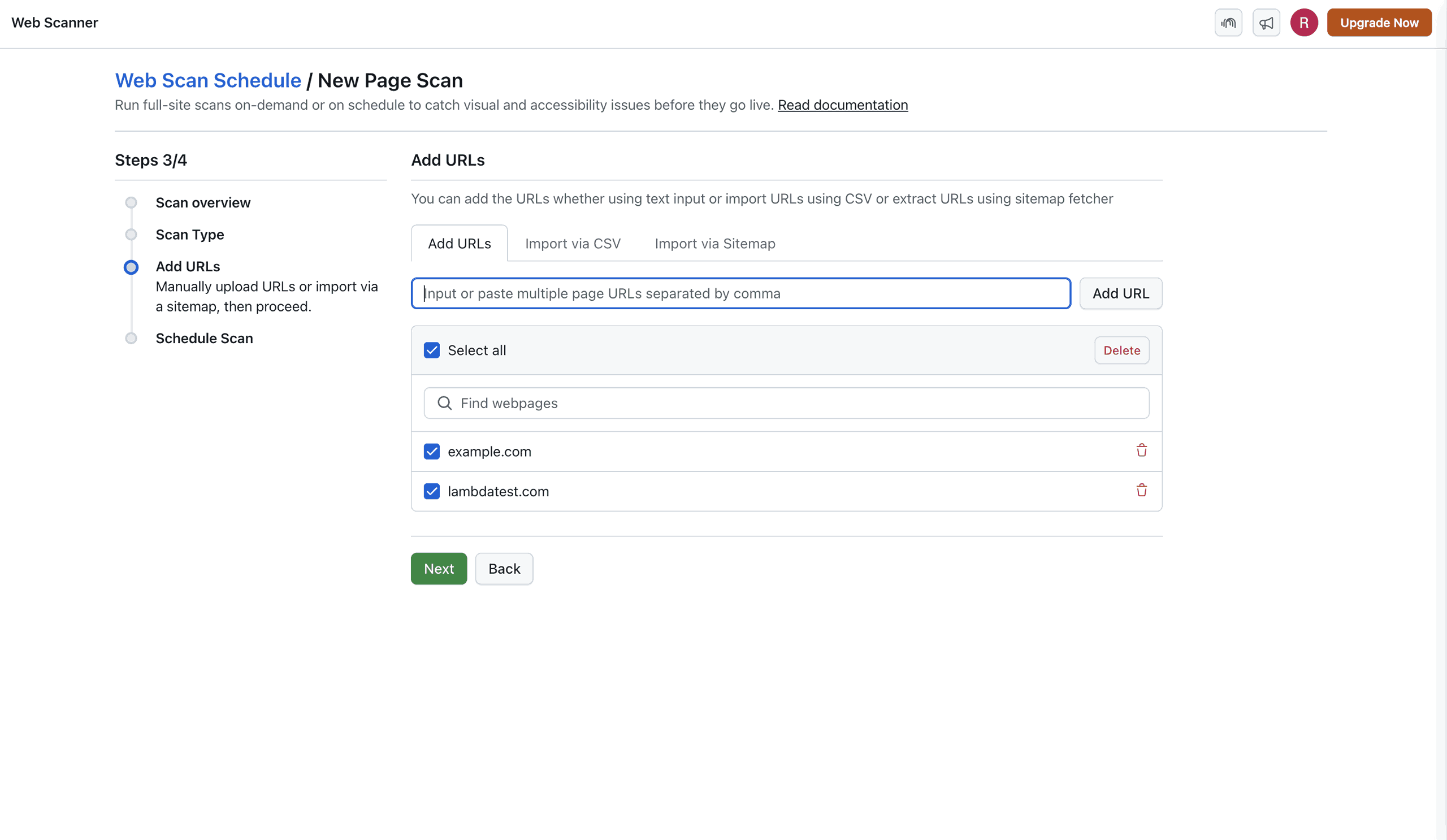Delete example.com using its trash icon
The height and width of the screenshot is (840, 1447).
click(1142, 451)
